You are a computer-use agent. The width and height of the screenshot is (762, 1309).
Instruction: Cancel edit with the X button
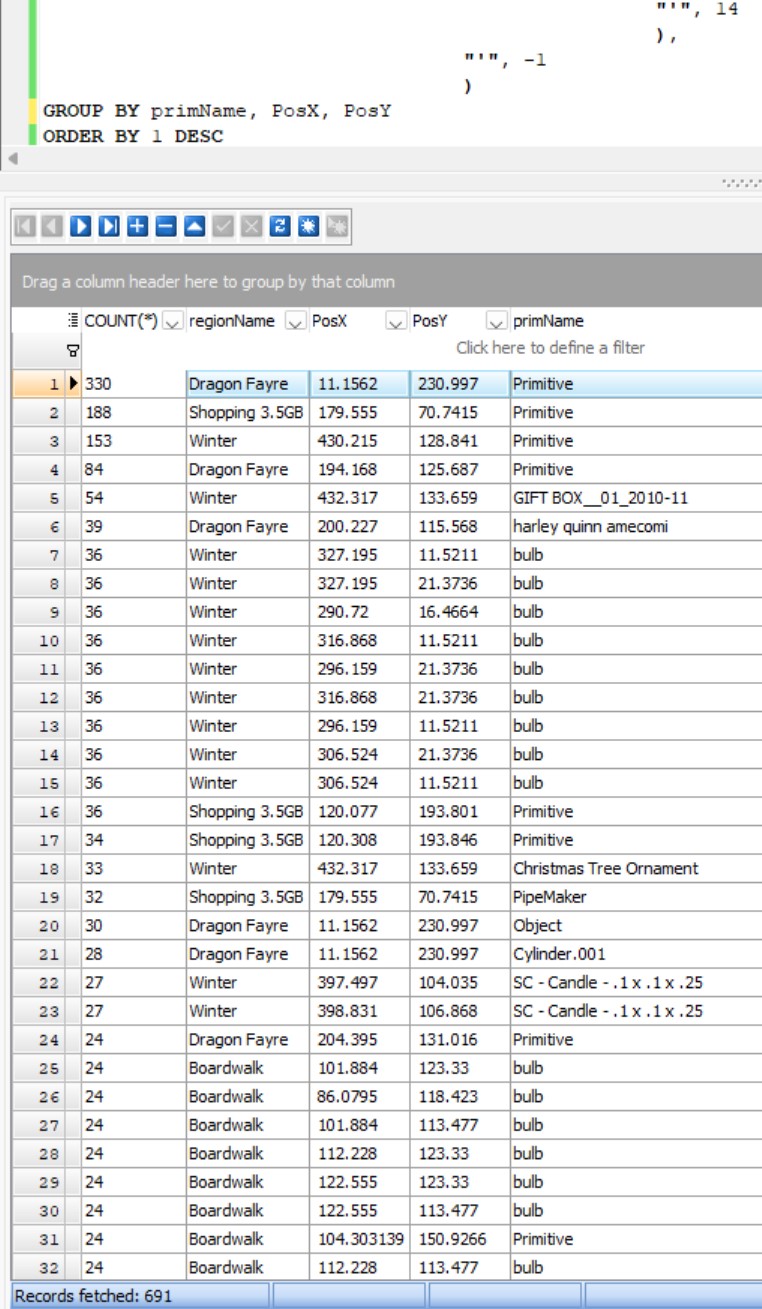point(252,226)
